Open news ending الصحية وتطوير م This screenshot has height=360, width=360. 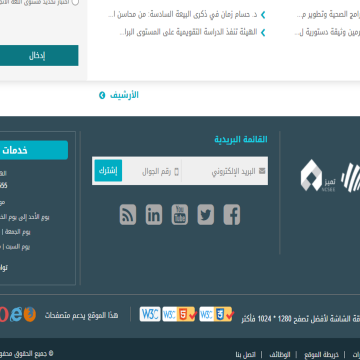click(x=328, y=15)
